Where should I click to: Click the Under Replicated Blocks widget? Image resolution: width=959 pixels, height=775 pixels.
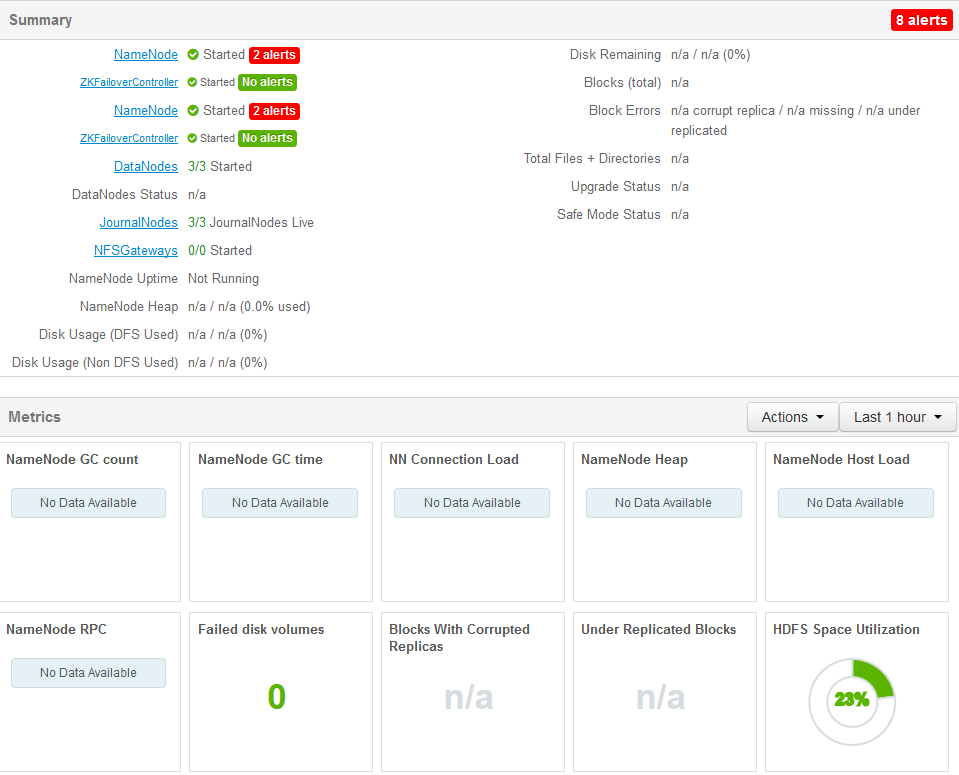pos(665,692)
